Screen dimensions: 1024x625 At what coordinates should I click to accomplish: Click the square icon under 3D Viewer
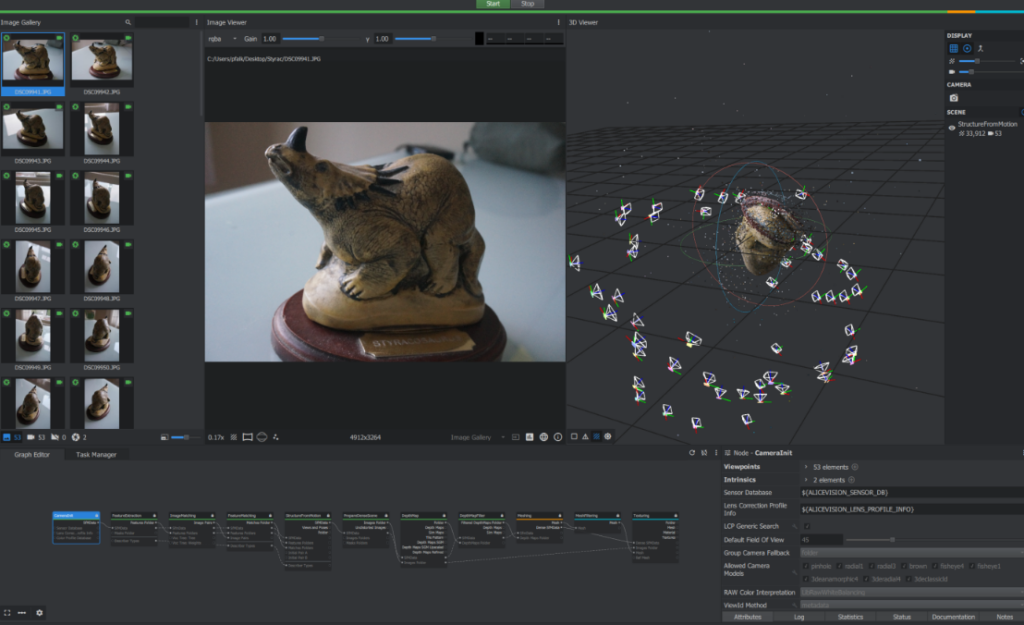click(x=574, y=436)
